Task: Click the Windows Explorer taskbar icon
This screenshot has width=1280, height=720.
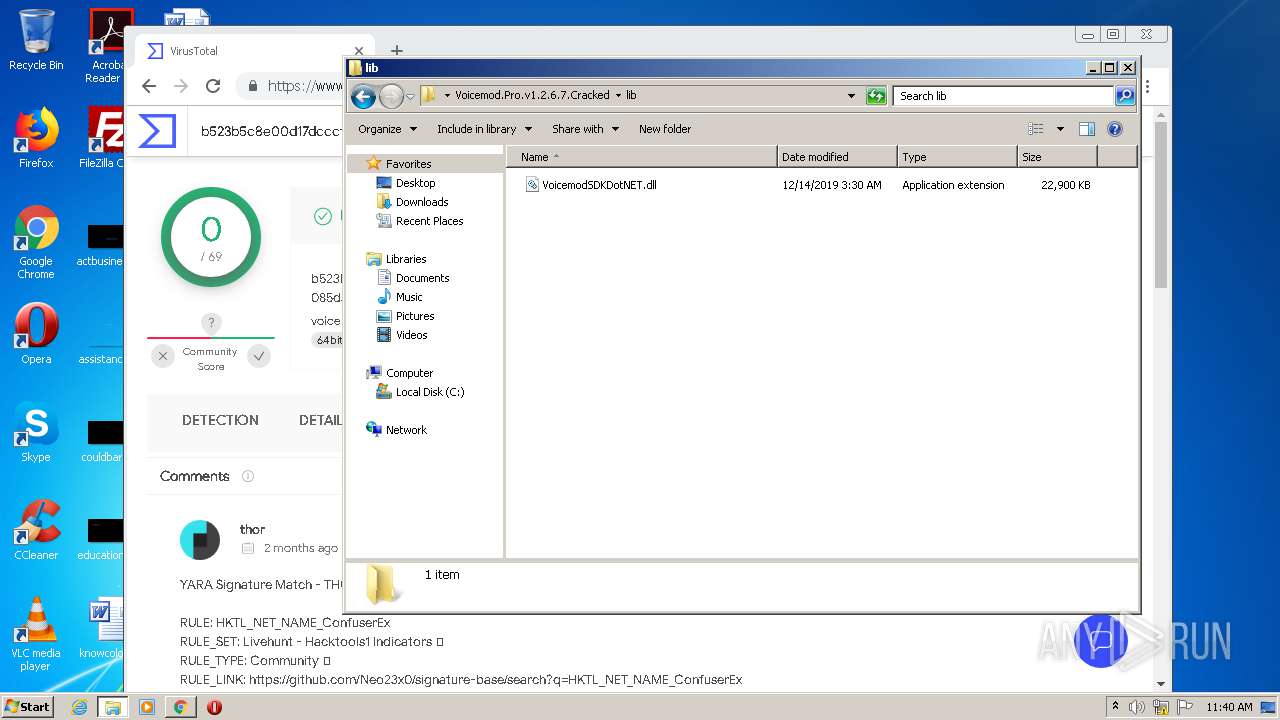Action: 113,707
